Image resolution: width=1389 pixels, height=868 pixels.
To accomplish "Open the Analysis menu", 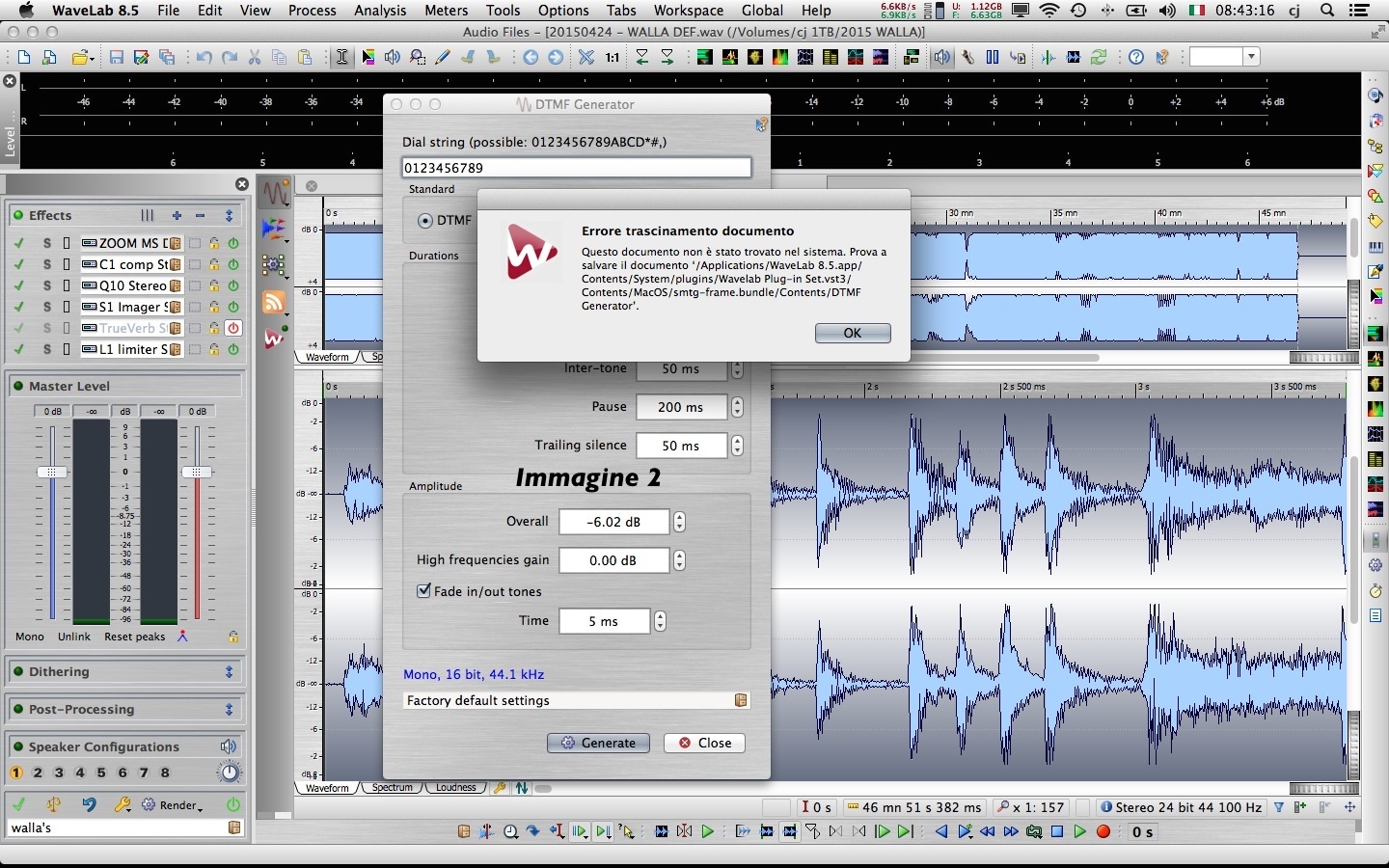I will pos(380,11).
